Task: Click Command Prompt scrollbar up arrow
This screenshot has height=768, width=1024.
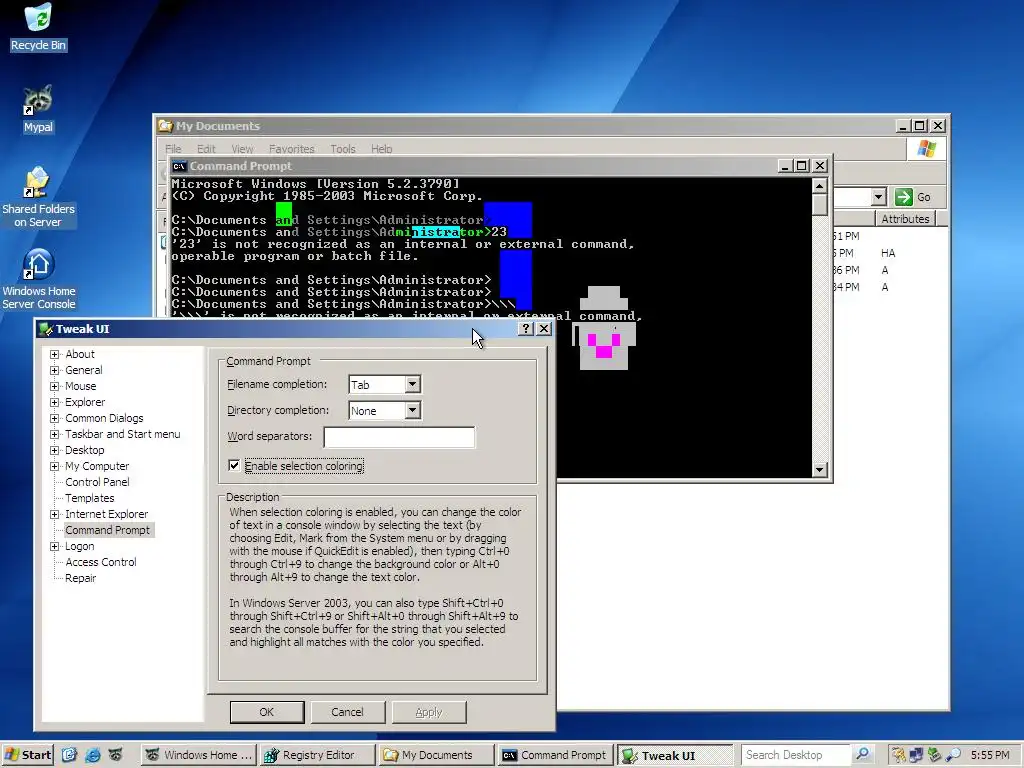Action: point(820,186)
